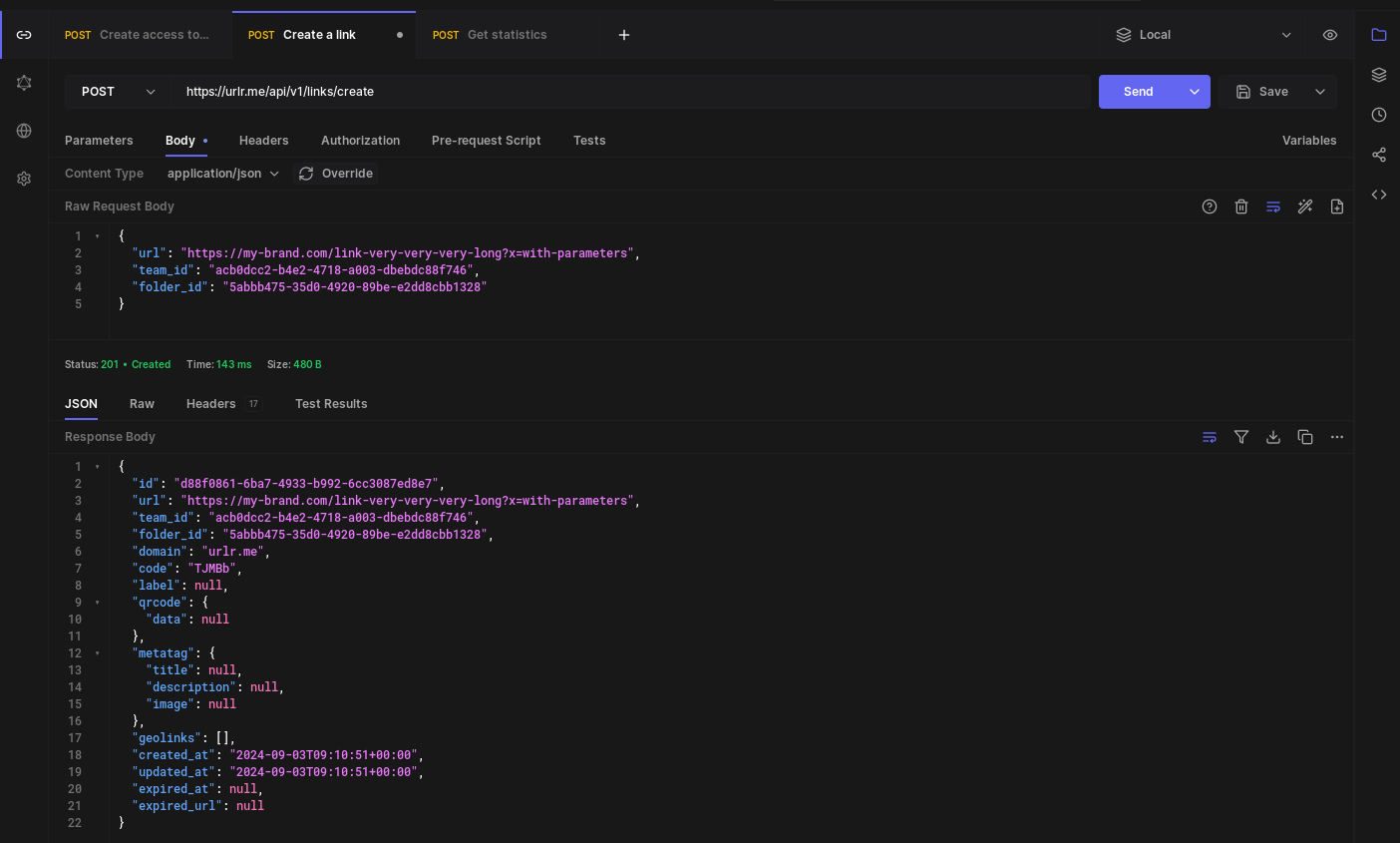Open the Get statistics request tab
The width and height of the screenshot is (1400, 843).
pos(507,35)
